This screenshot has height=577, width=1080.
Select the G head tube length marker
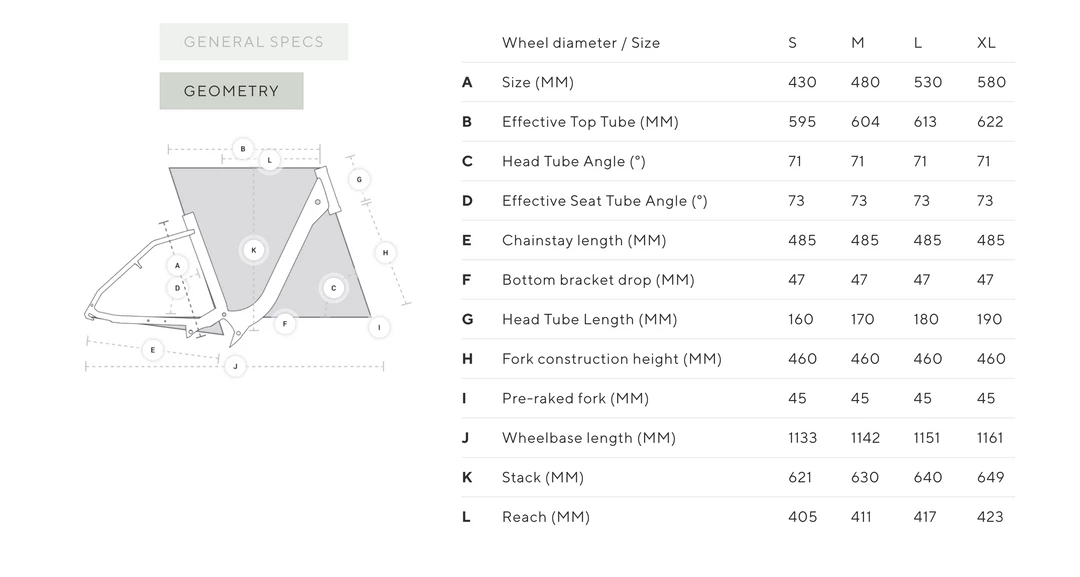tap(359, 179)
